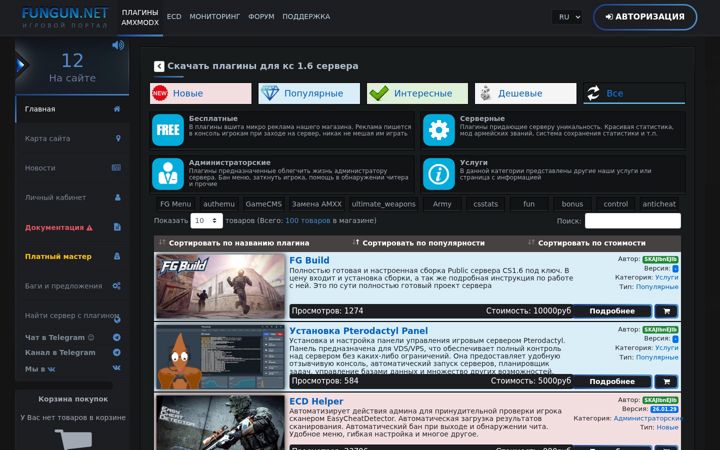
Task: Open ПЛАГИНЫ AMXMODX in the top menu
Action: coord(140,17)
